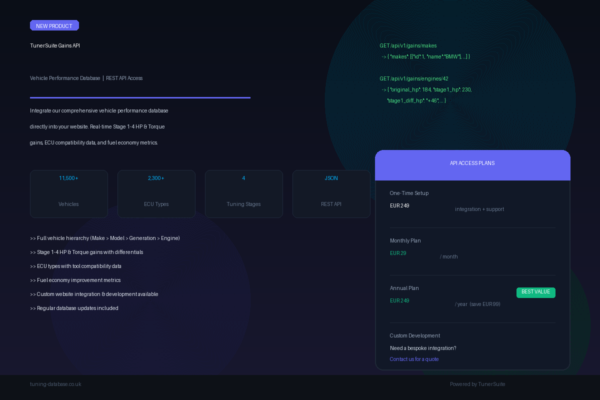Click the 'Powered by TunerSuite' footer text

pyautogui.click(x=477, y=384)
